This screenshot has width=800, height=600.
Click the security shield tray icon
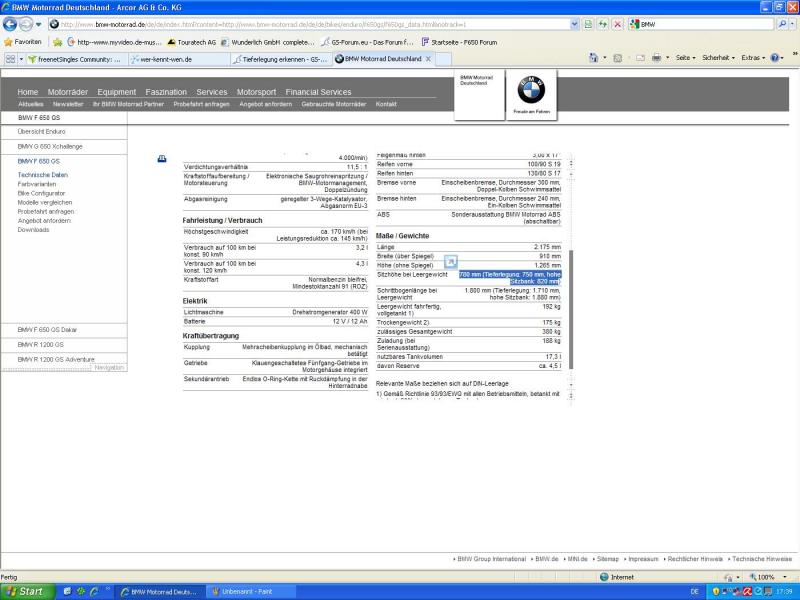[x=716, y=592]
